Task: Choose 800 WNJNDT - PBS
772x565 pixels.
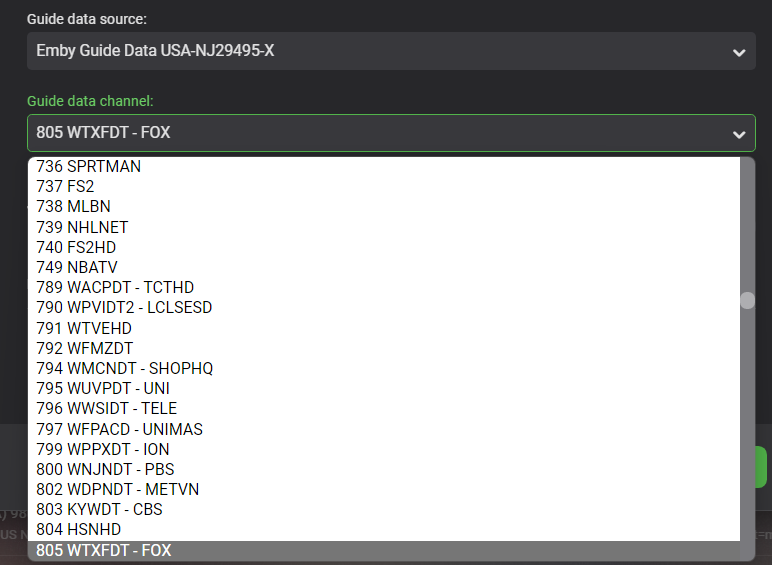Action: pyautogui.click(x=384, y=469)
